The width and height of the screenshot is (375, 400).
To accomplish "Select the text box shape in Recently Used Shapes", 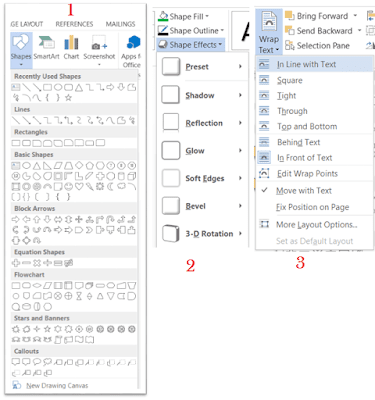I will 16,87.
